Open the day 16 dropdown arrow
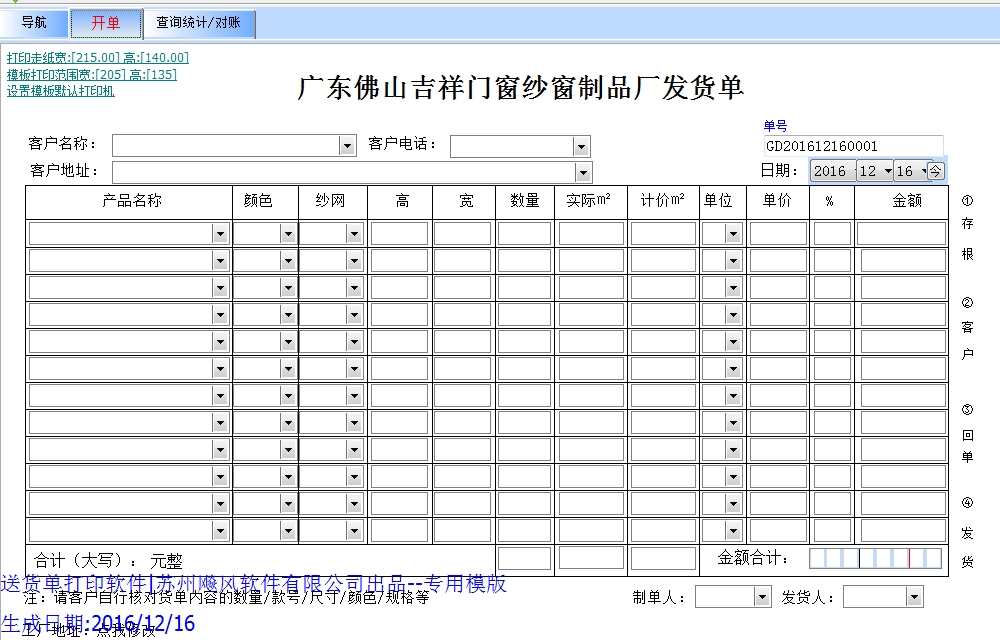Viewport: 1000px width, 640px height. pyautogui.click(x=923, y=171)
